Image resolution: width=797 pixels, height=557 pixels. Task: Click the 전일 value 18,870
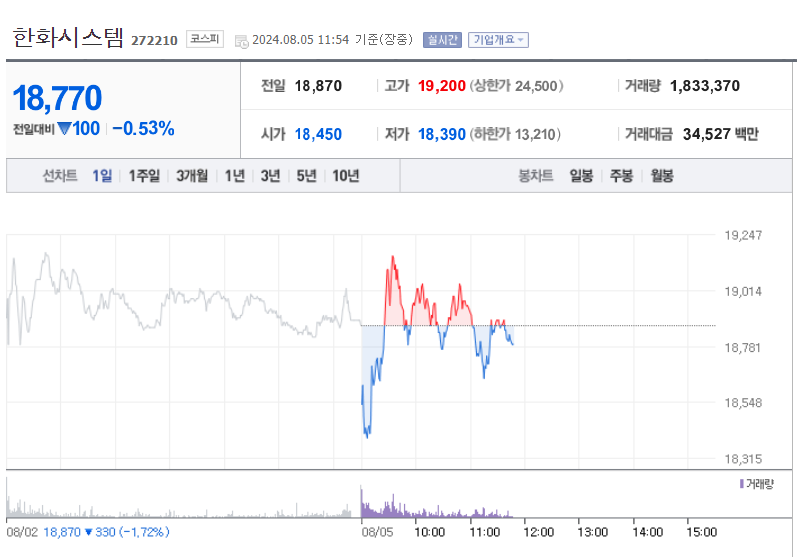point(318,86)
